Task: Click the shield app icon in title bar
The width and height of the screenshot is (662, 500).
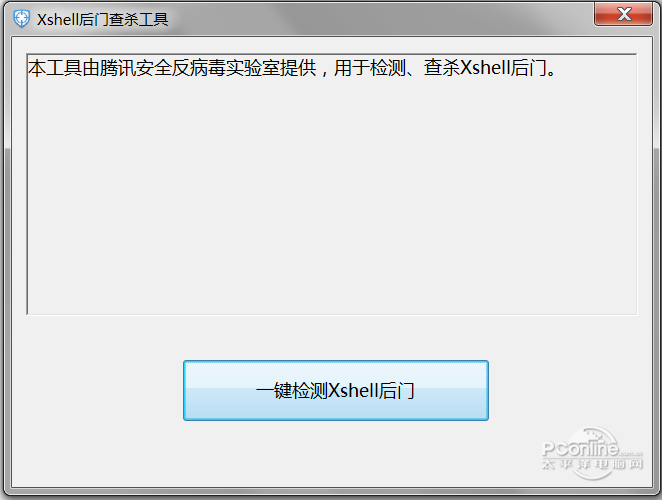Action: tap(21, 19)
